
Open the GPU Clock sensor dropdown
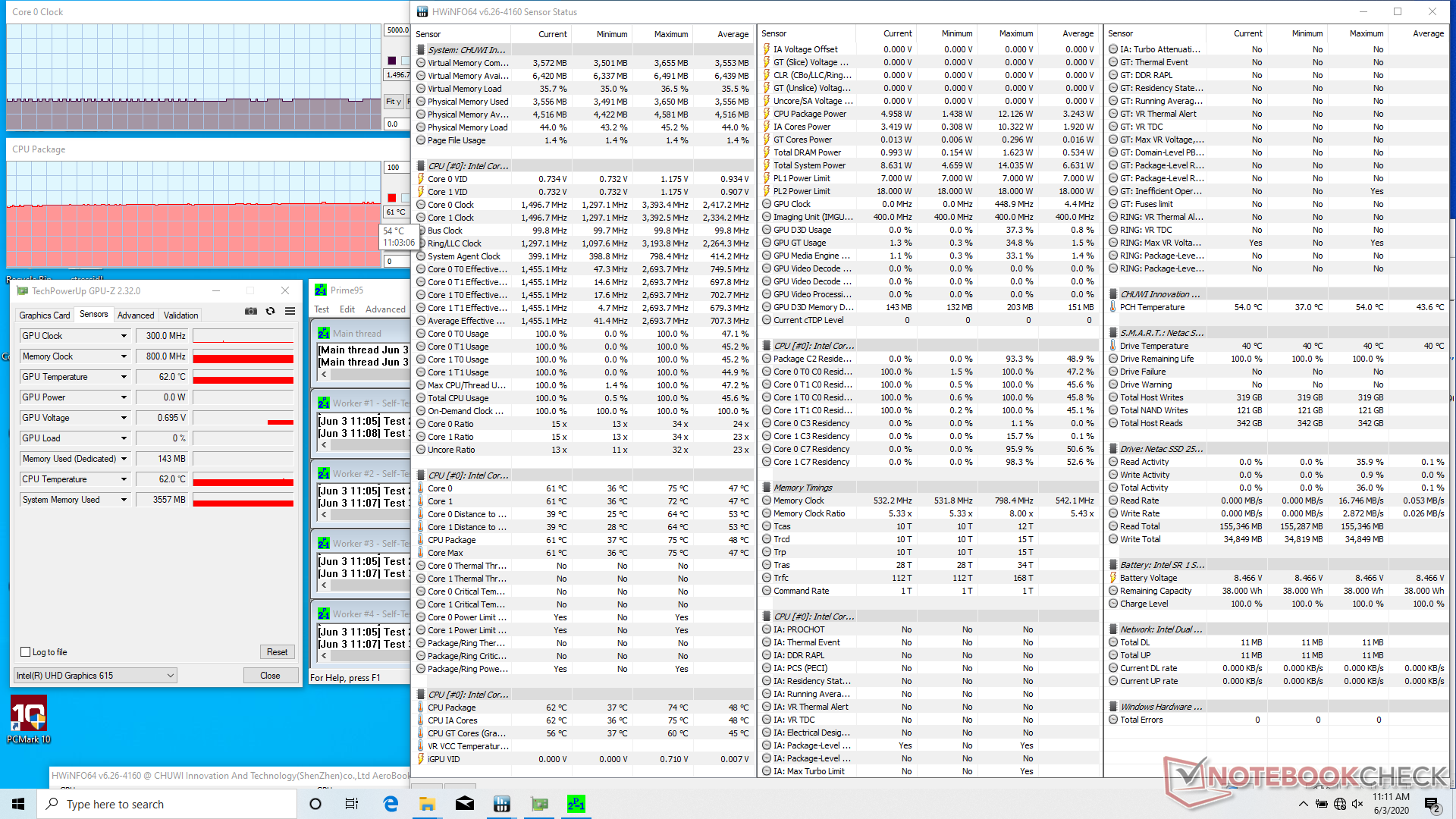(x=124, y=336)
